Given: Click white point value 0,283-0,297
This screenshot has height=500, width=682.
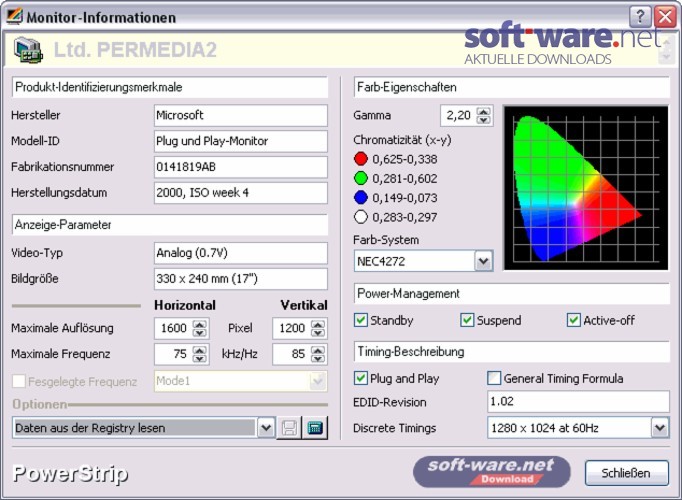Looking at the screenshot, I should pos(405,217).
